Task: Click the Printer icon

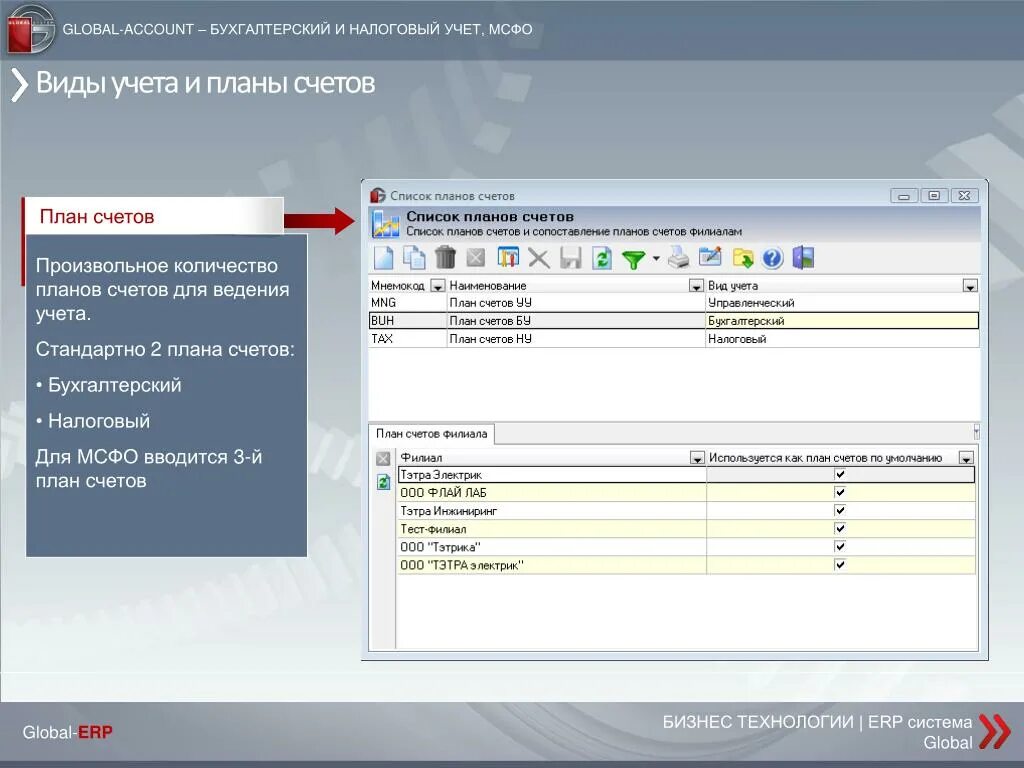Action: coord(679,258)
